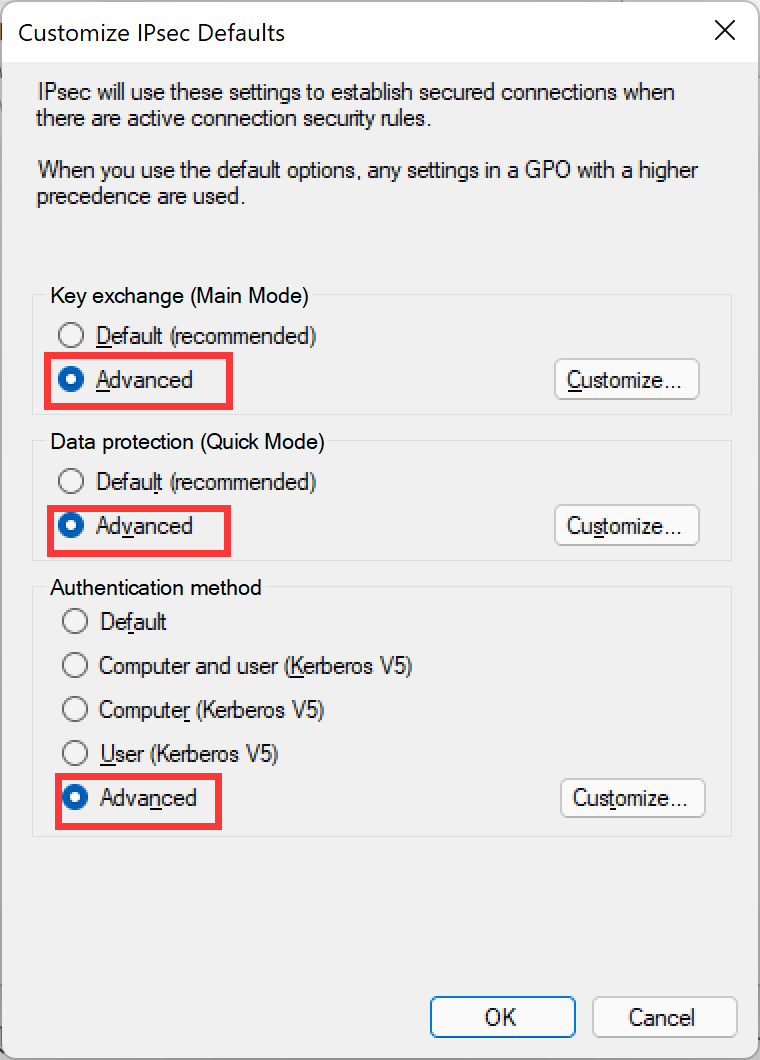Select Default authentication method radio button
The image size is (760, 1060).
(75, 622)
